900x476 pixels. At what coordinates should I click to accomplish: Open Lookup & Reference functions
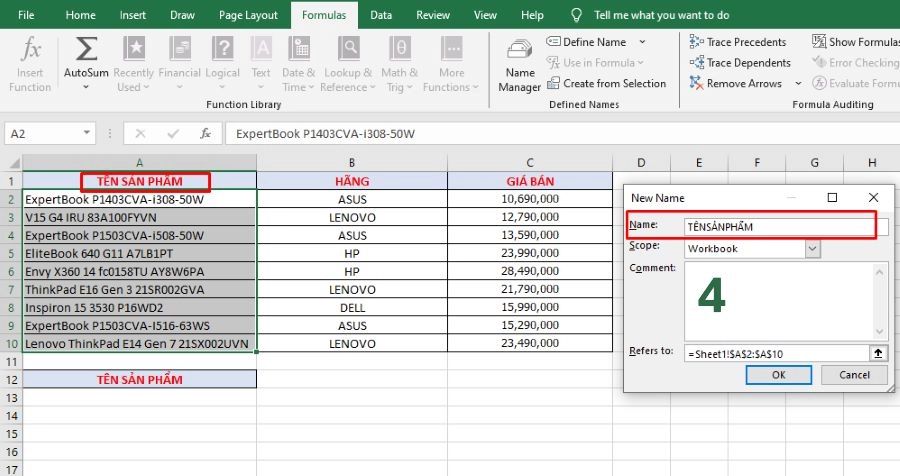348,64
